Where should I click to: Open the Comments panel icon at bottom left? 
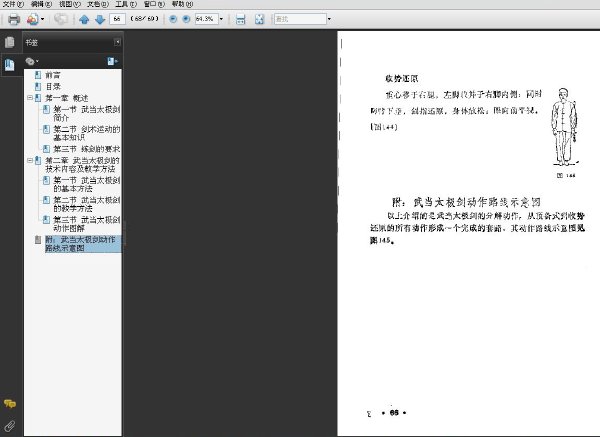[10, 403]
